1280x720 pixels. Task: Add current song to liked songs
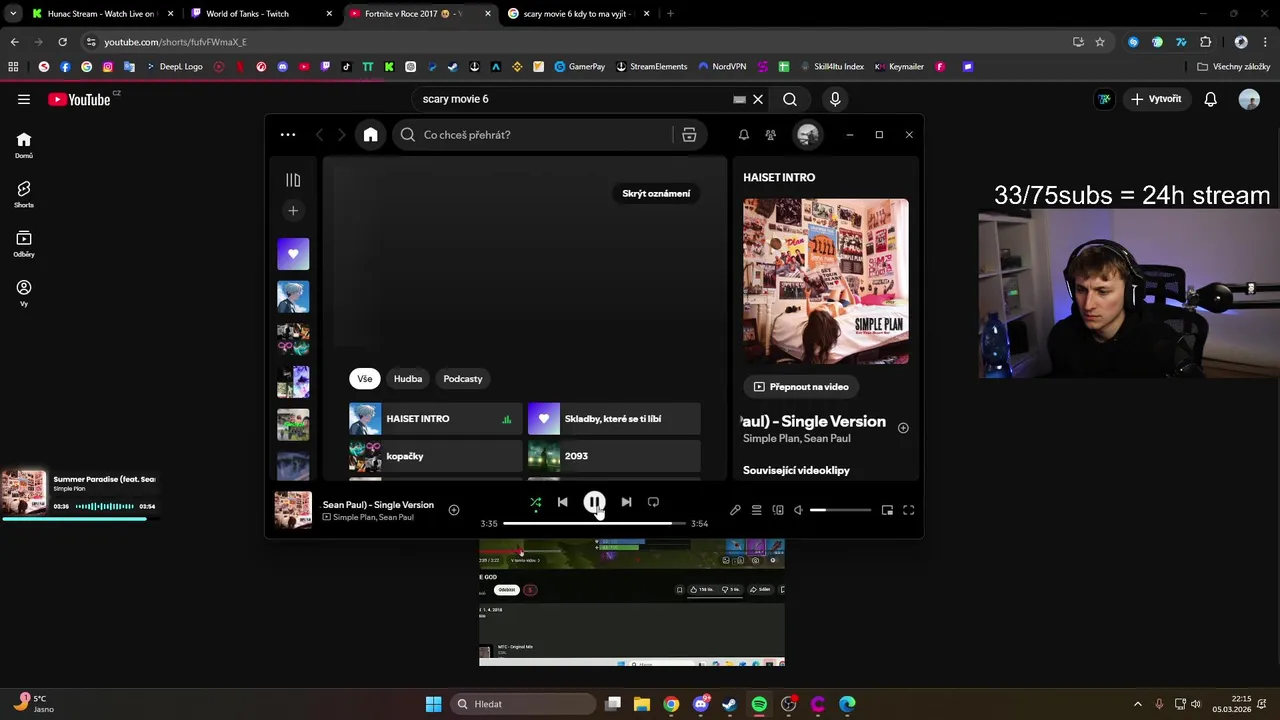click(453, 510)
